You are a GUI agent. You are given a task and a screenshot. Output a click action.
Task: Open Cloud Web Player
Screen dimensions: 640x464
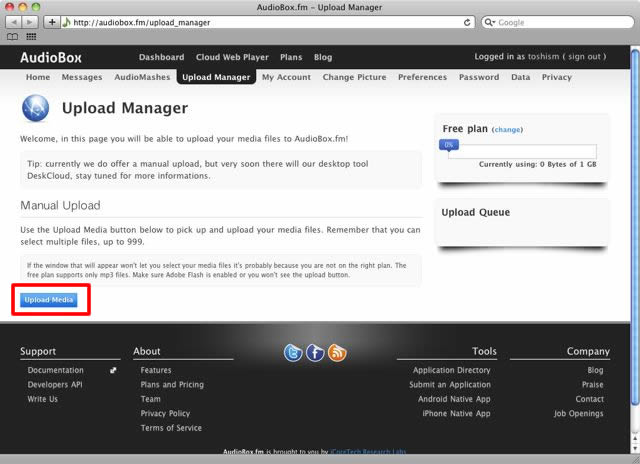[232, 57]
